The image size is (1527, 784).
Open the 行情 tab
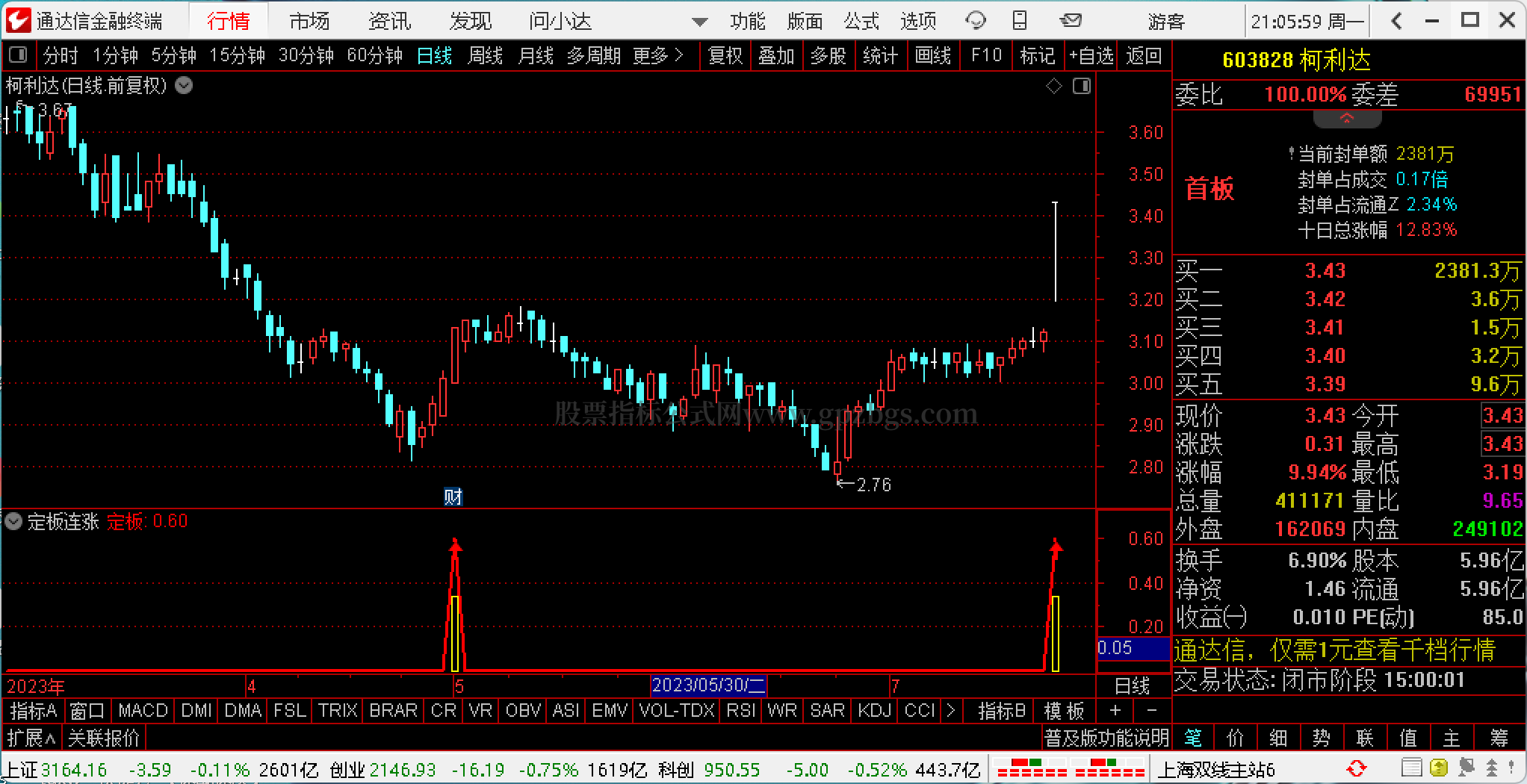(x=229, y=21)
